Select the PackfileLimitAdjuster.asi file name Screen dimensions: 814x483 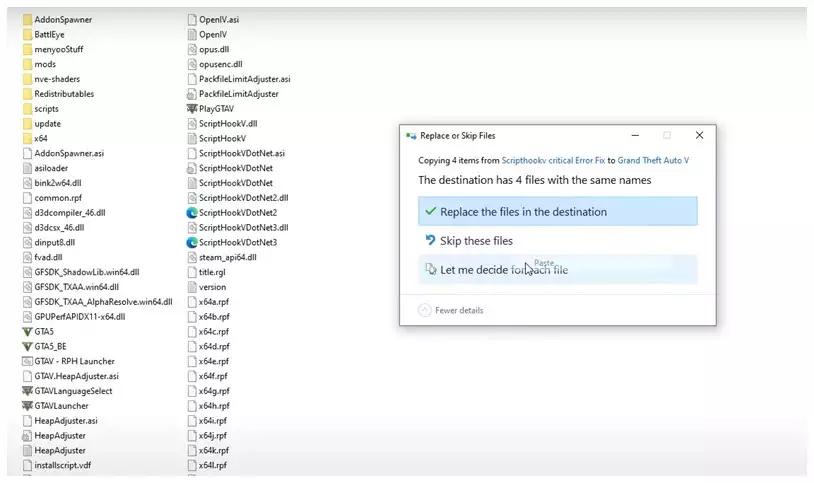click(245, 79)
